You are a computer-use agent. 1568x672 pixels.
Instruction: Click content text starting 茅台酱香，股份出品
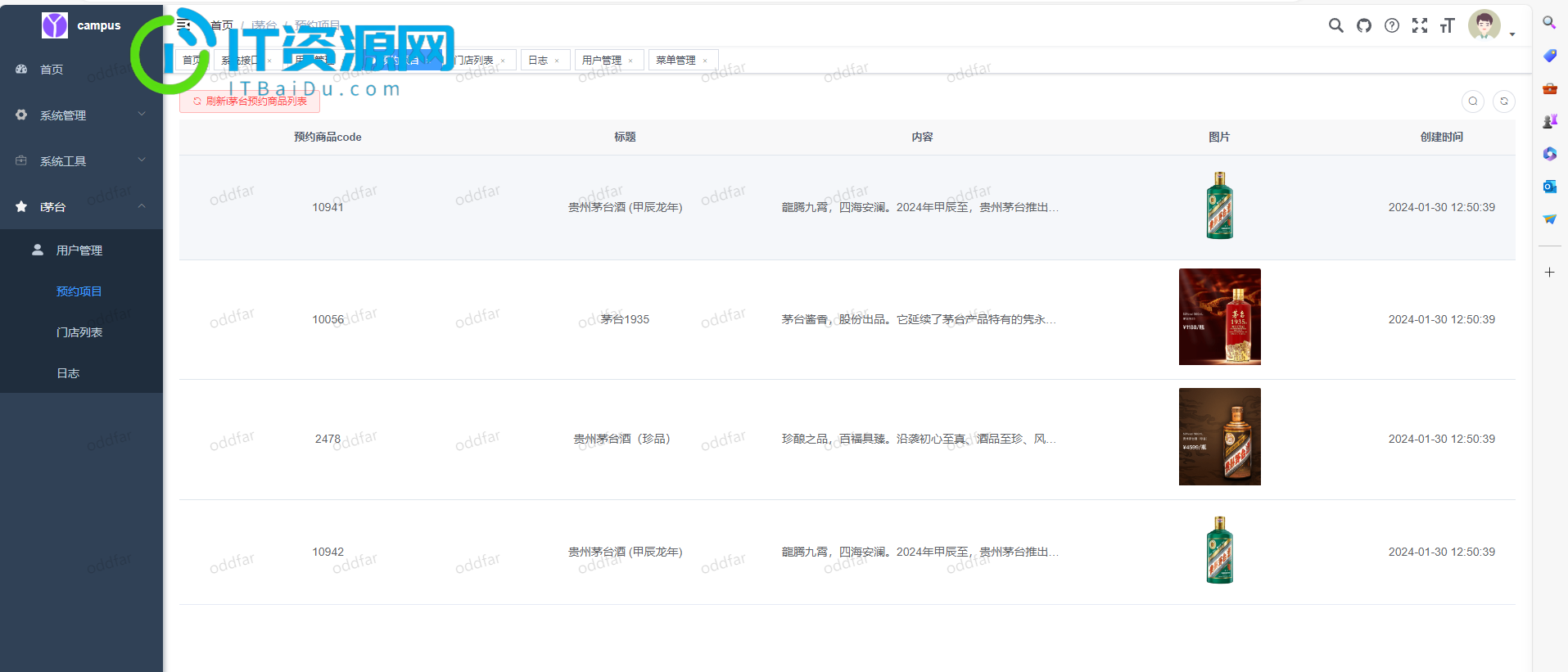click(919, 320)
